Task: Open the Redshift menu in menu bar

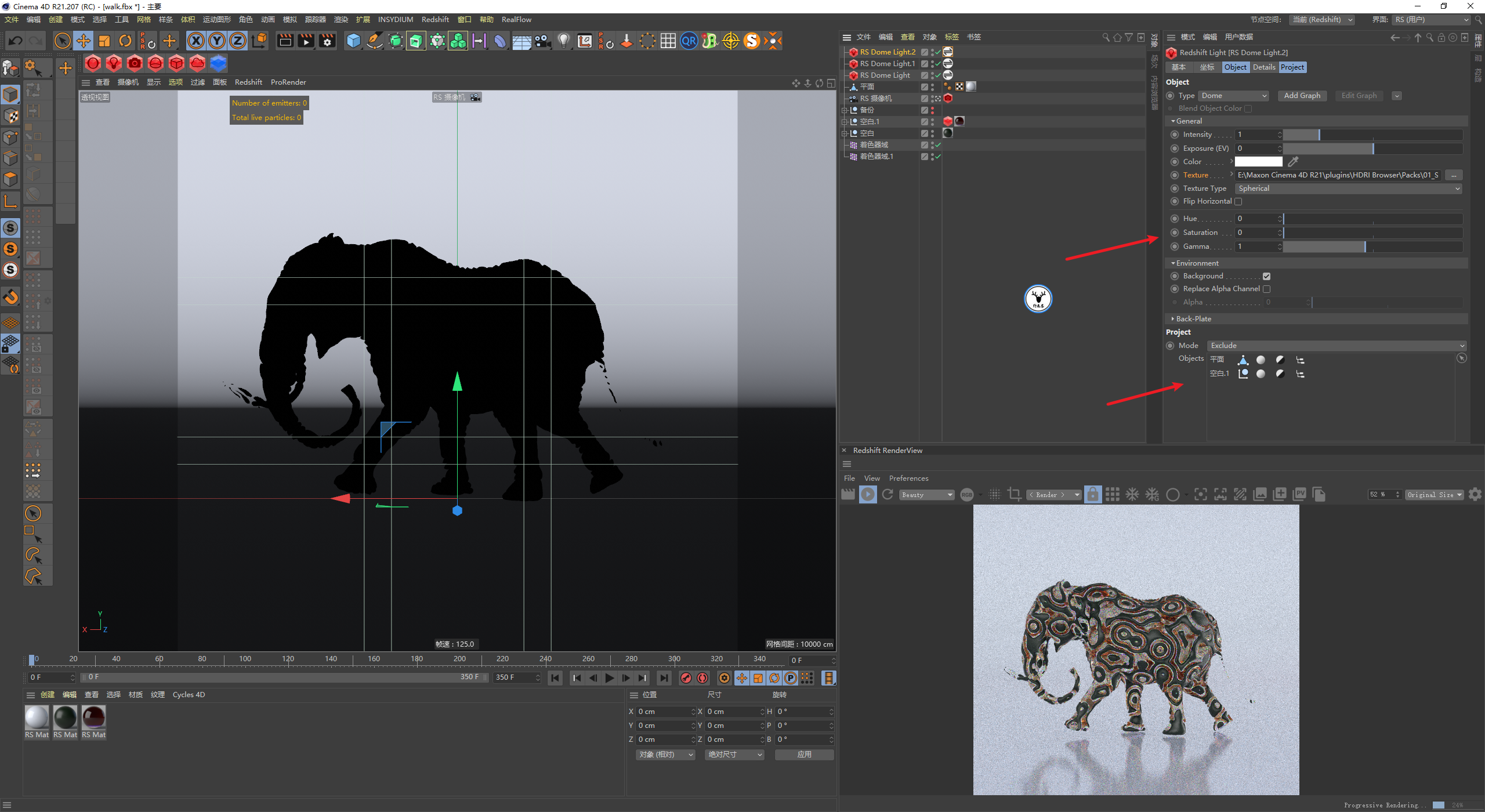Action: 434,20
